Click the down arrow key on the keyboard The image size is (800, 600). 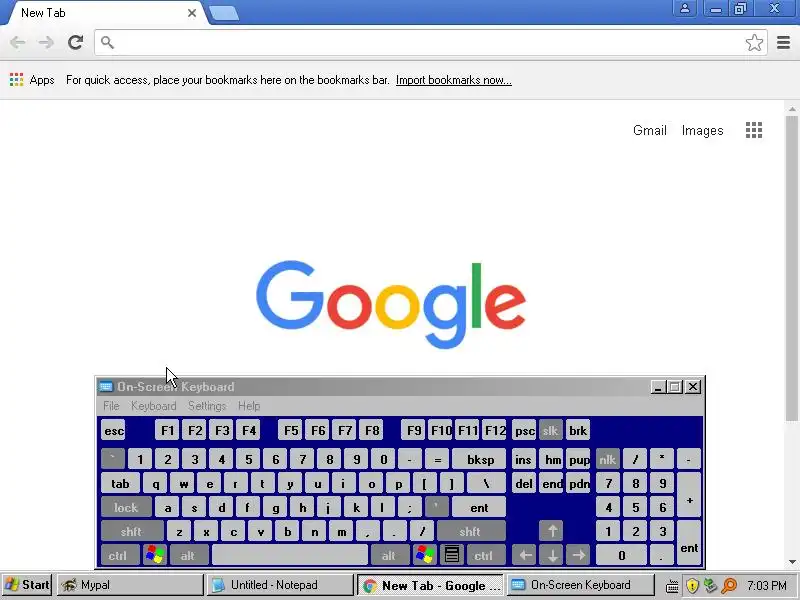tap(552, 555)
